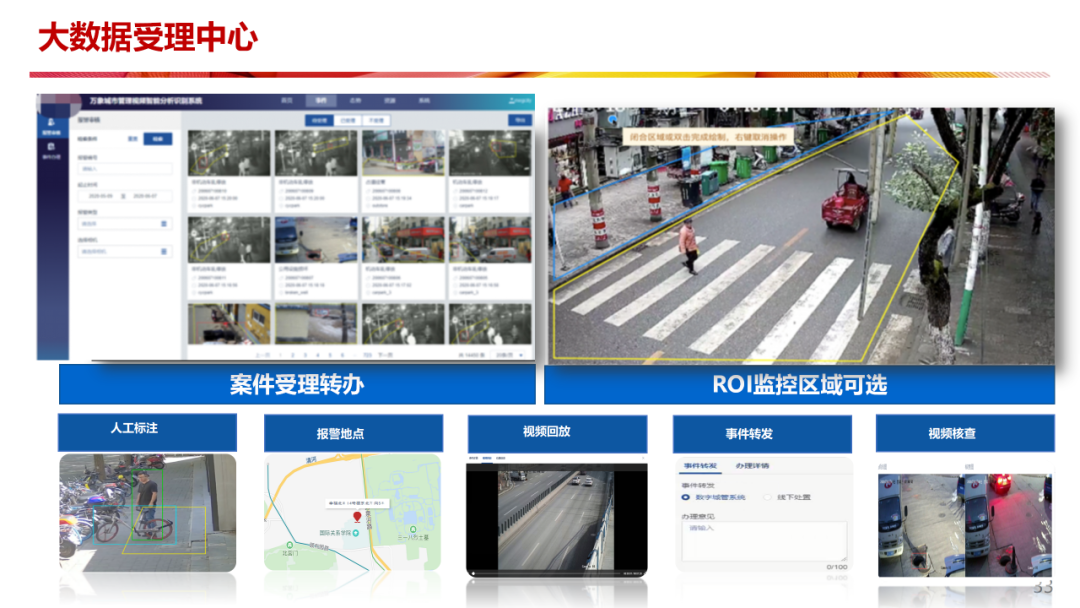This screenshot has width=1080, height=608.
Task: Switch to the 办理详情 tab
Action: 752,466
